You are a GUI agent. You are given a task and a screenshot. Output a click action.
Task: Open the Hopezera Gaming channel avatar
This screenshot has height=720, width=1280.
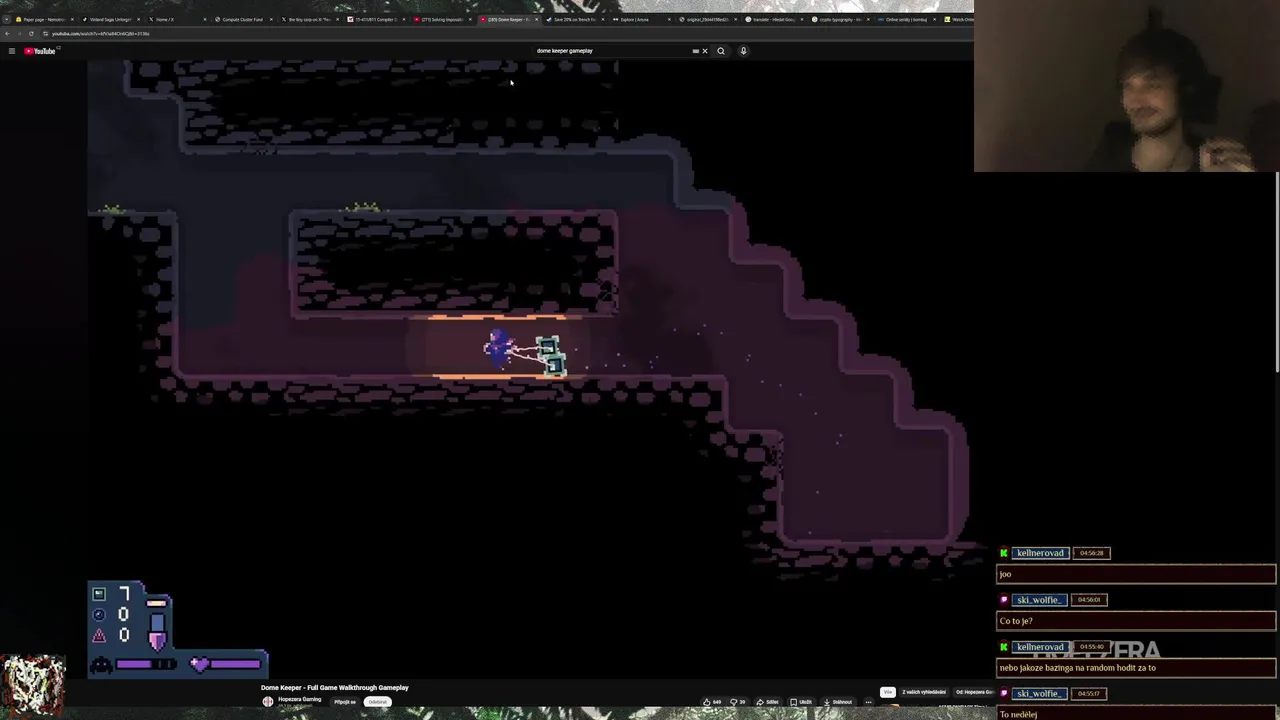click(x=267, y=702)
